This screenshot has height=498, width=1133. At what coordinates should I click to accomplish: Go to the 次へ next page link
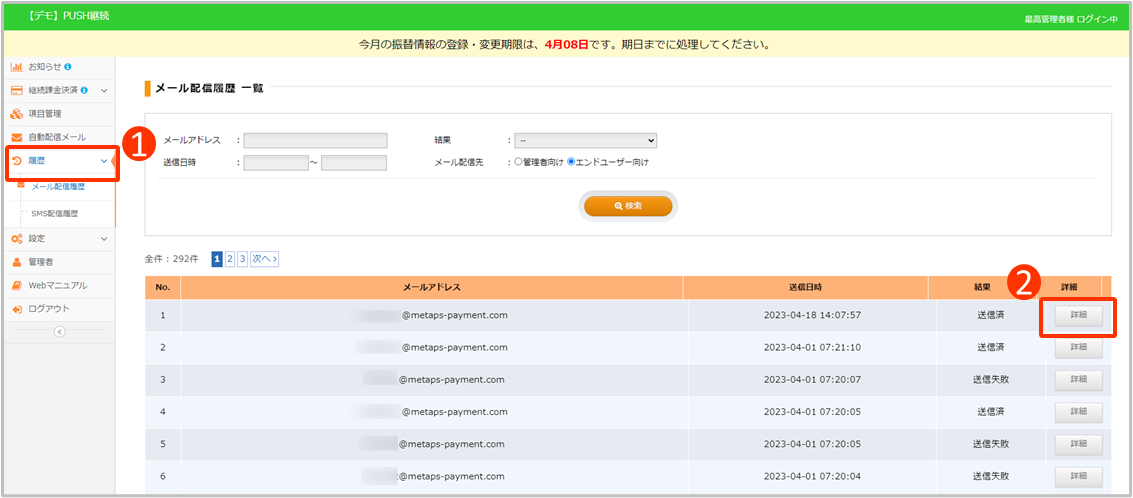tap(264, 259)
